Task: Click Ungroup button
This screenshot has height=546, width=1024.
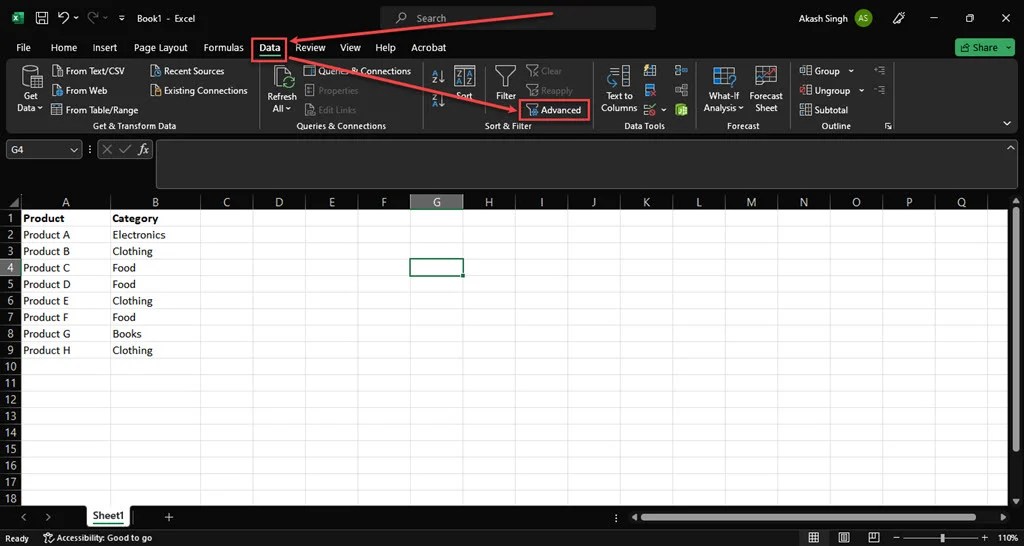Action: click(x=825, y=90)
